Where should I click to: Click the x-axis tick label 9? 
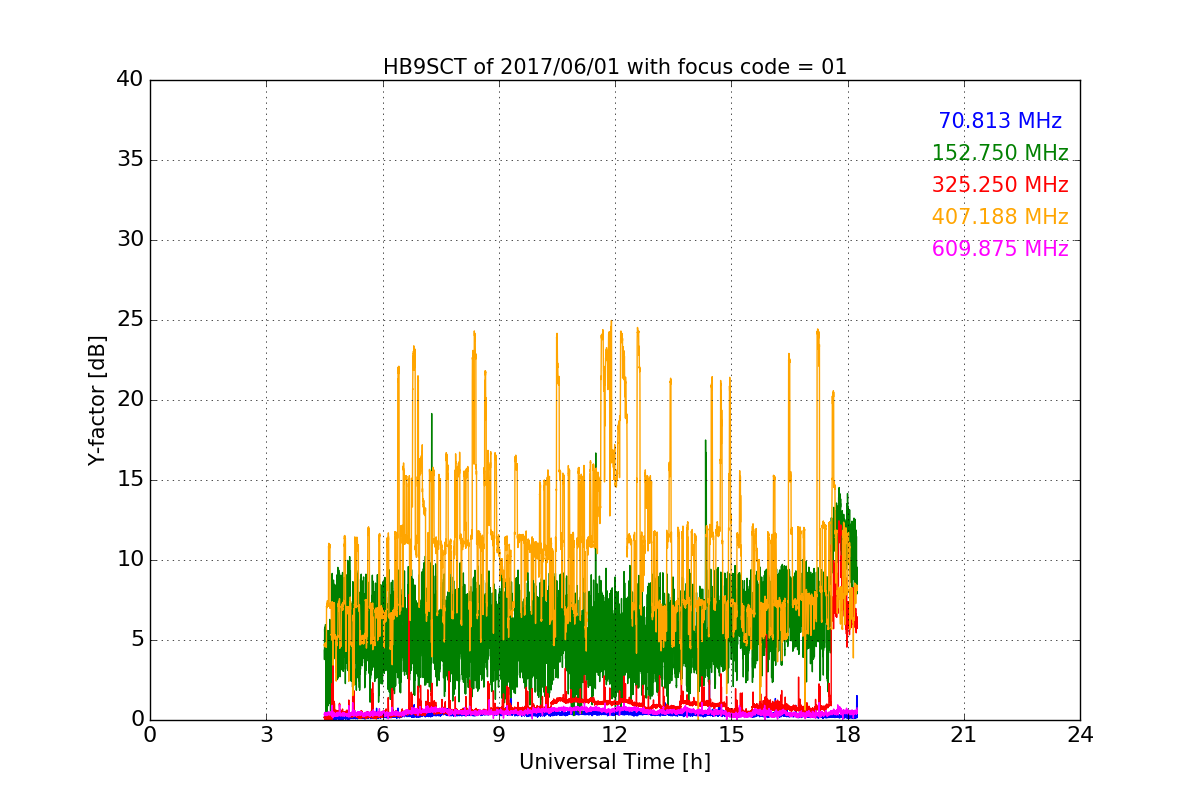(499, 735)
